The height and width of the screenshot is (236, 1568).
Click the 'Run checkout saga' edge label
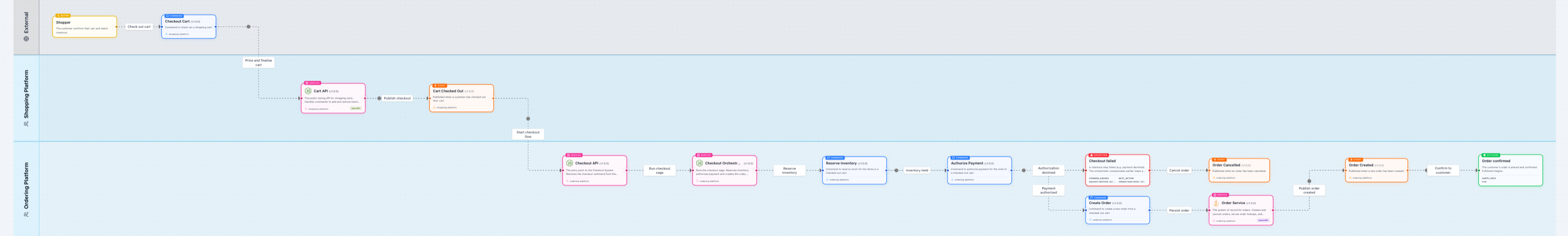(659, 170)
